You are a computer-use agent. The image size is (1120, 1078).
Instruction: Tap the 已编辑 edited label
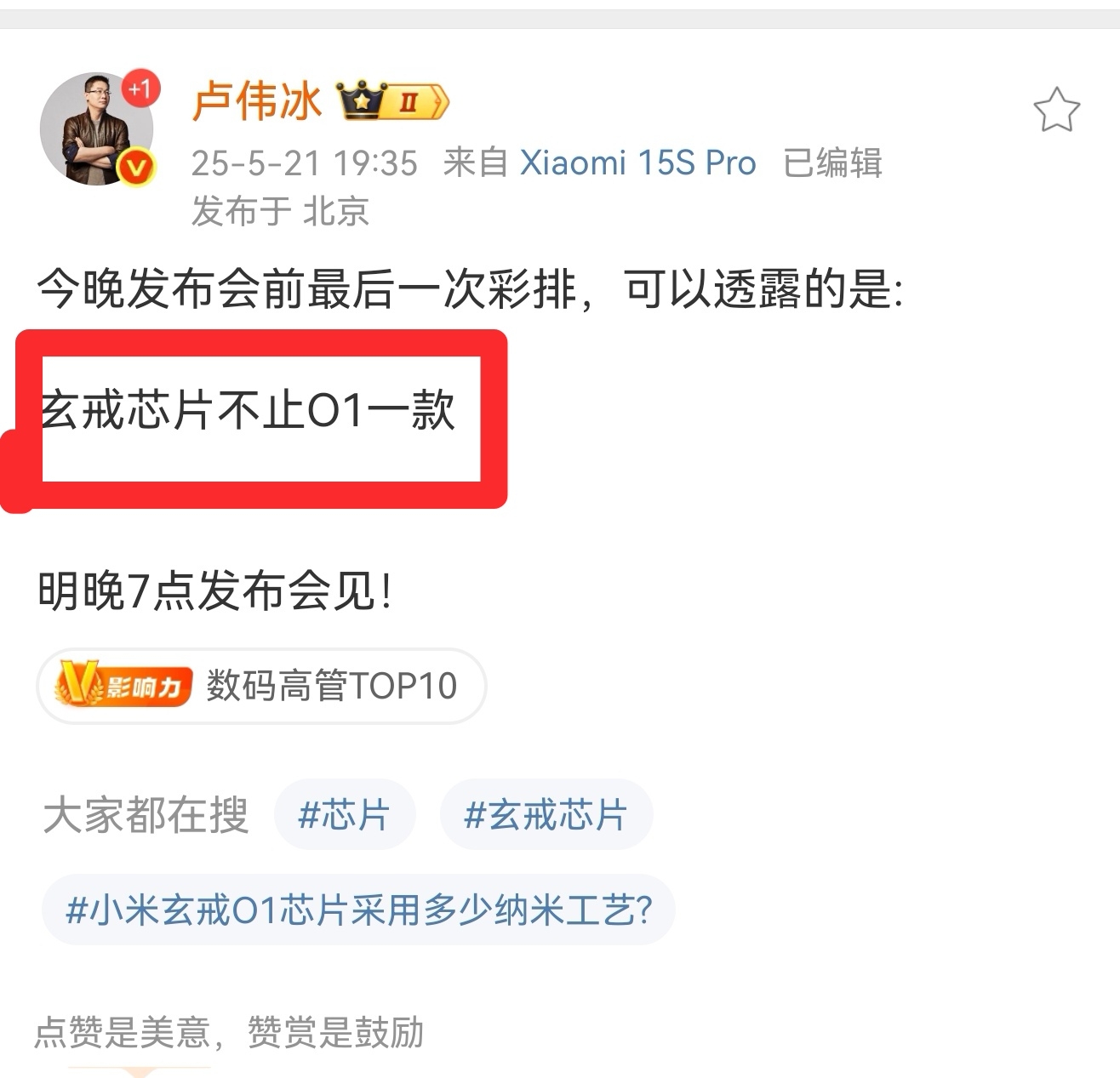click(x=832, y=163)
